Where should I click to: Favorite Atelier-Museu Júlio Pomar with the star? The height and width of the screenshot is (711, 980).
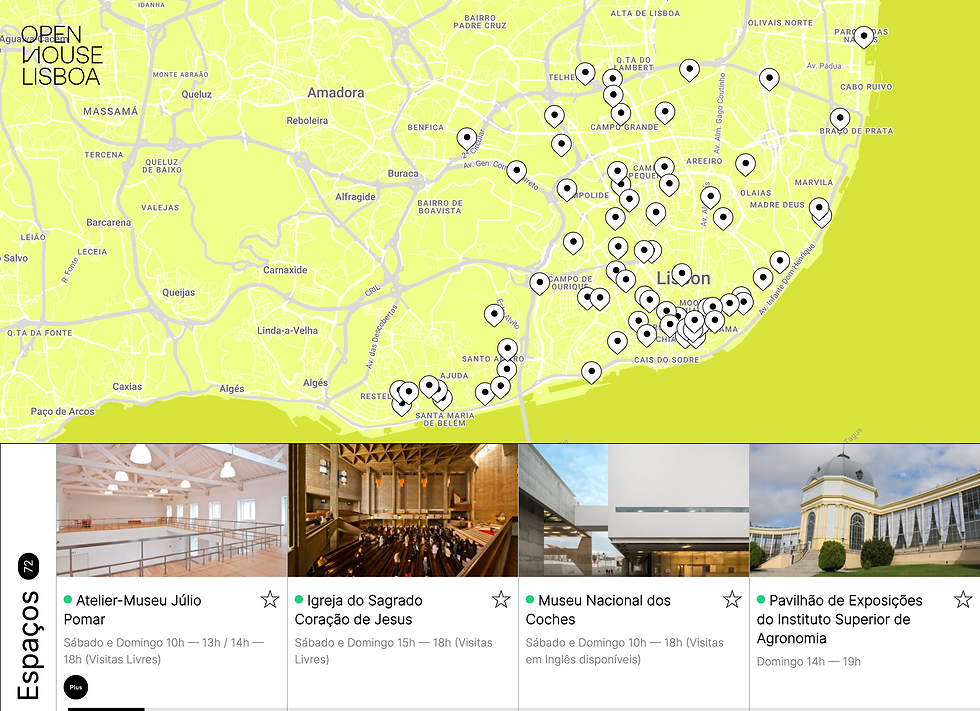pyautogui.click(x=269, y=600)
